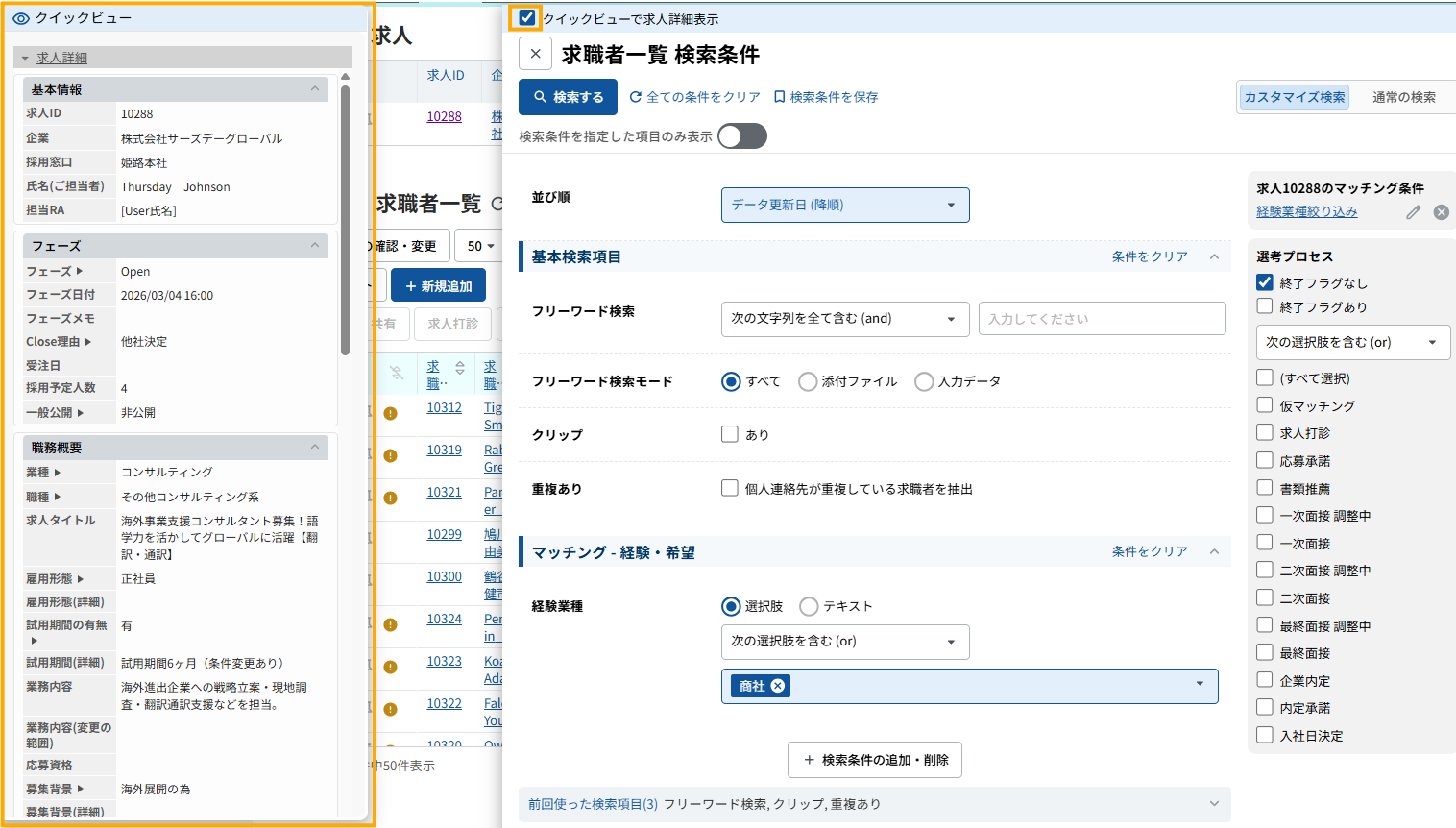This screenshot has width=1456, height=828.
Task: Click the pencil edit icon for matching conditions
Action: [1413, 212]
